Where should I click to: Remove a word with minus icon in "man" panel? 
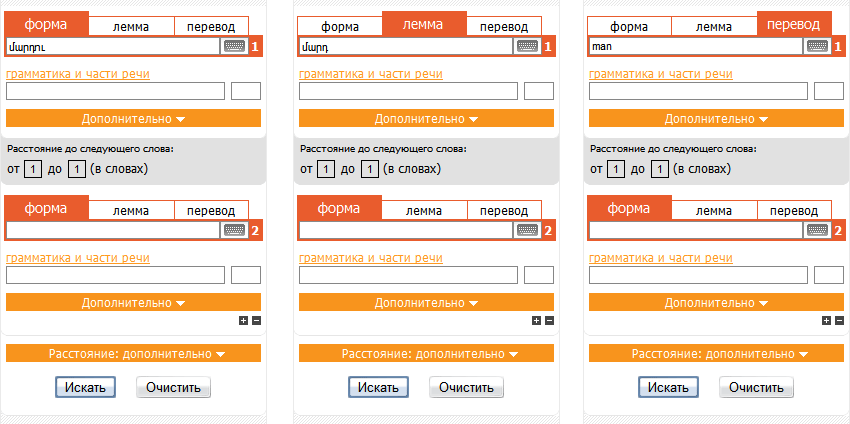coord(839,320)
